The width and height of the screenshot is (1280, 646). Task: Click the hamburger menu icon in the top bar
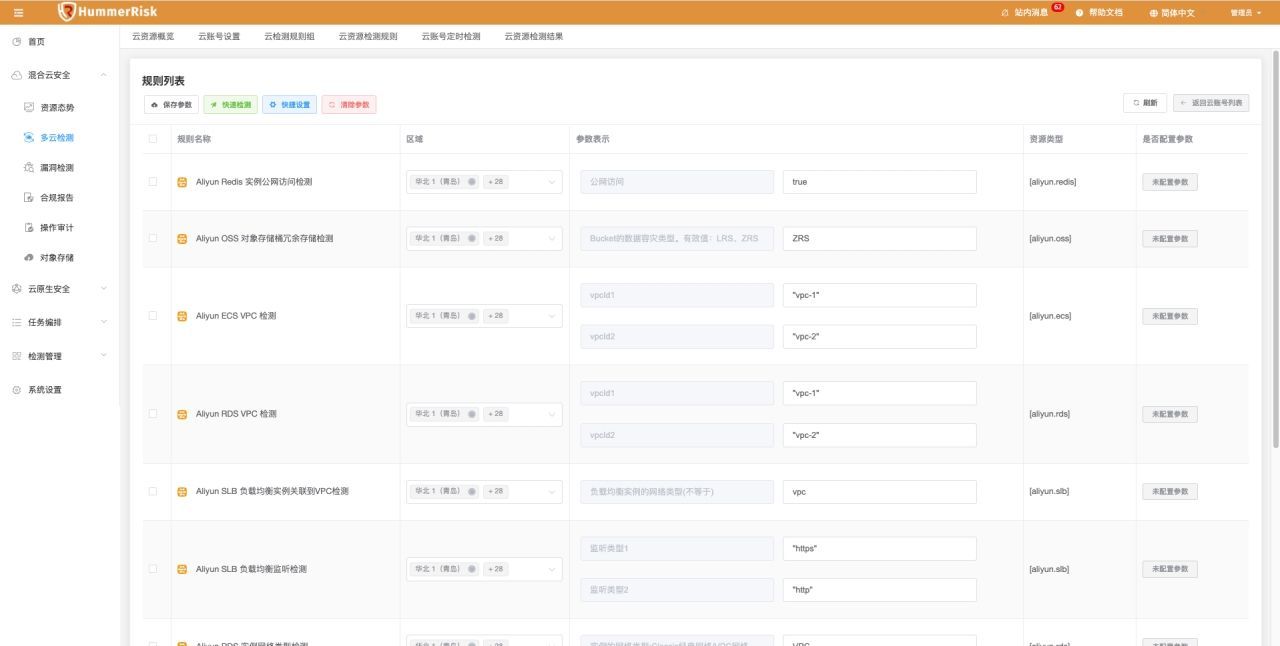point(18,12)
